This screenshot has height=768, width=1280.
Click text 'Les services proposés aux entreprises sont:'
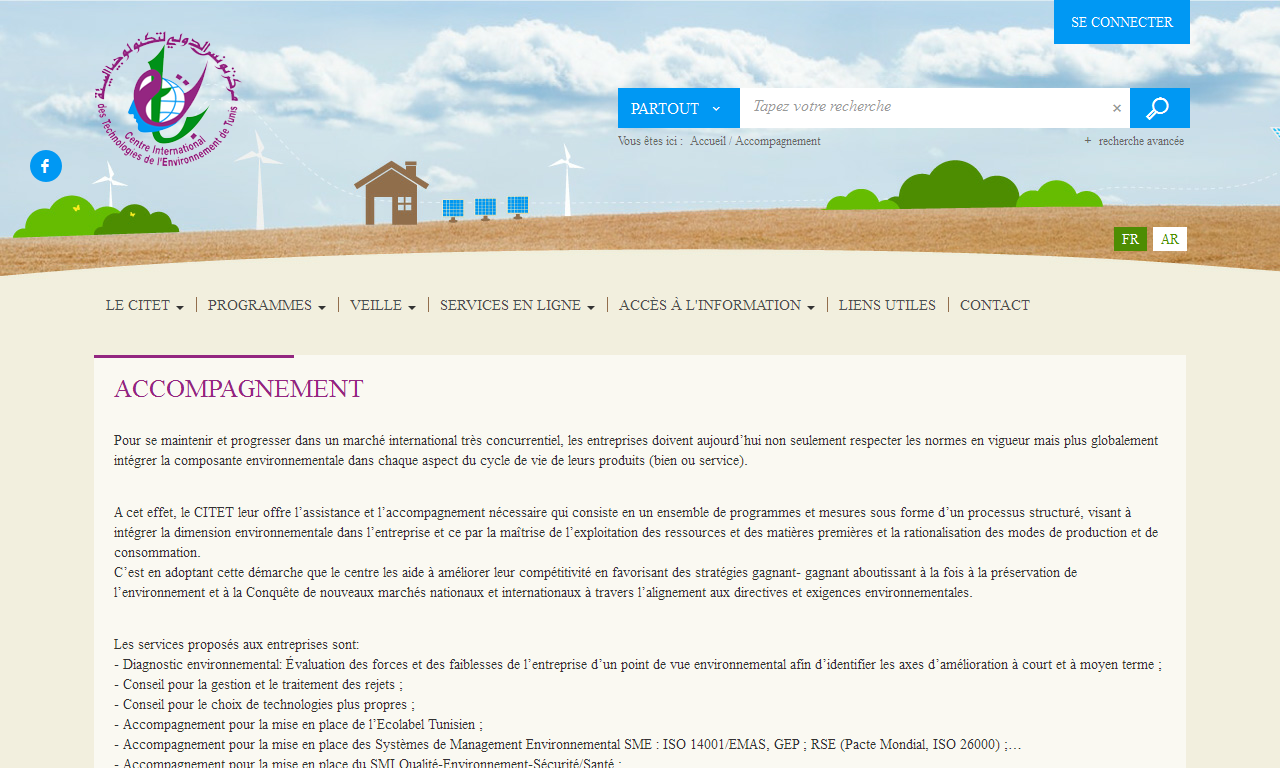[236, 645]
